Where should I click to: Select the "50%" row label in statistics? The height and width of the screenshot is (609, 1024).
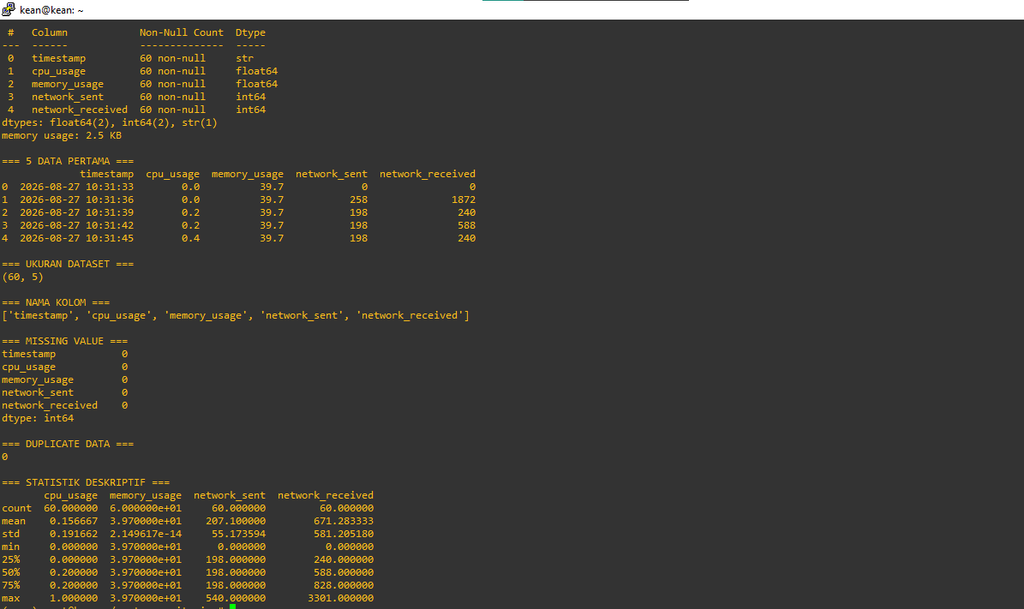click(x=10, y=572)
